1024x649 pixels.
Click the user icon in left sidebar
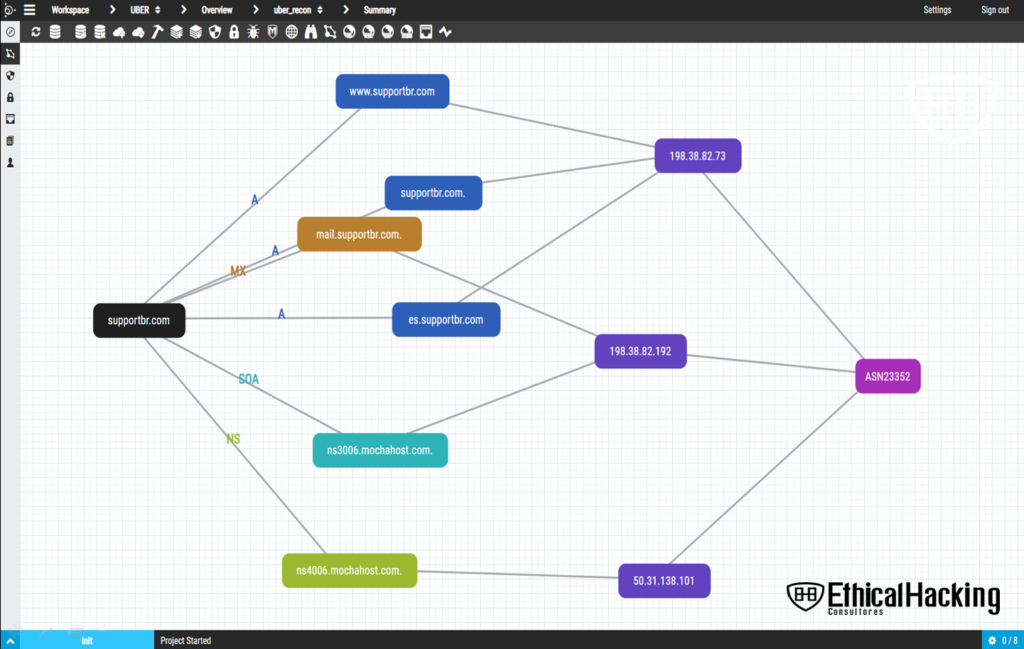point(10,162)
